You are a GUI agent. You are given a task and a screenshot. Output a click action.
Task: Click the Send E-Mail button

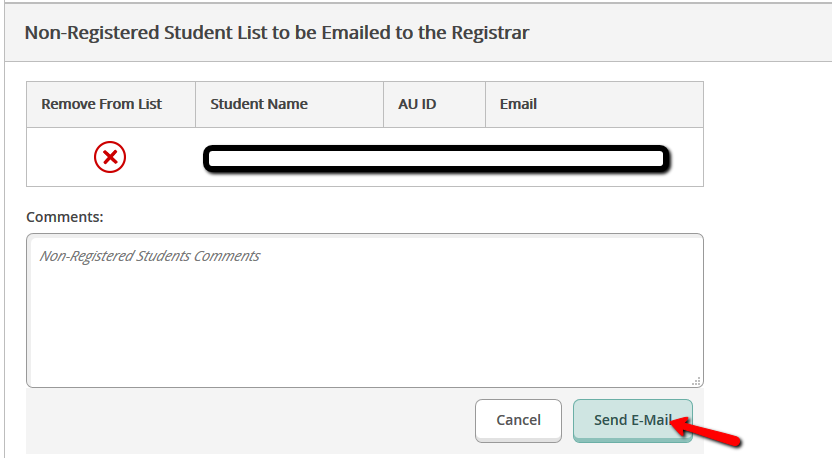[x=632, y=420]
